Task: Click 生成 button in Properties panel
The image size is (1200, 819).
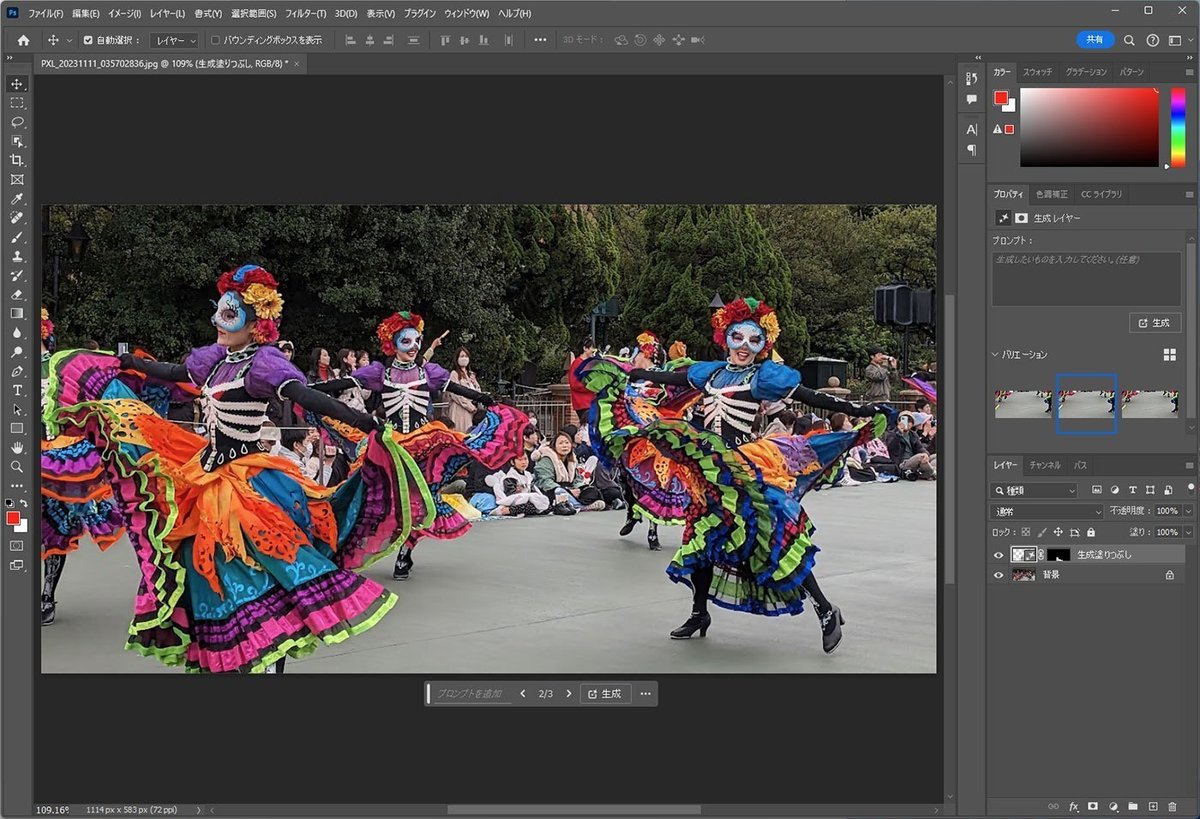Action: 1155,323
